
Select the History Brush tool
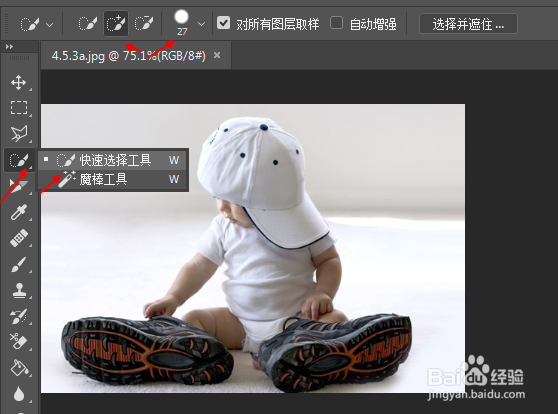tap(19, 316)
